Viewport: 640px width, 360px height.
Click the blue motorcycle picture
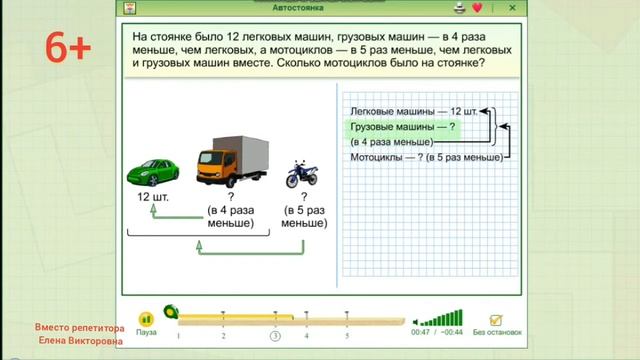tap(302, 174)
